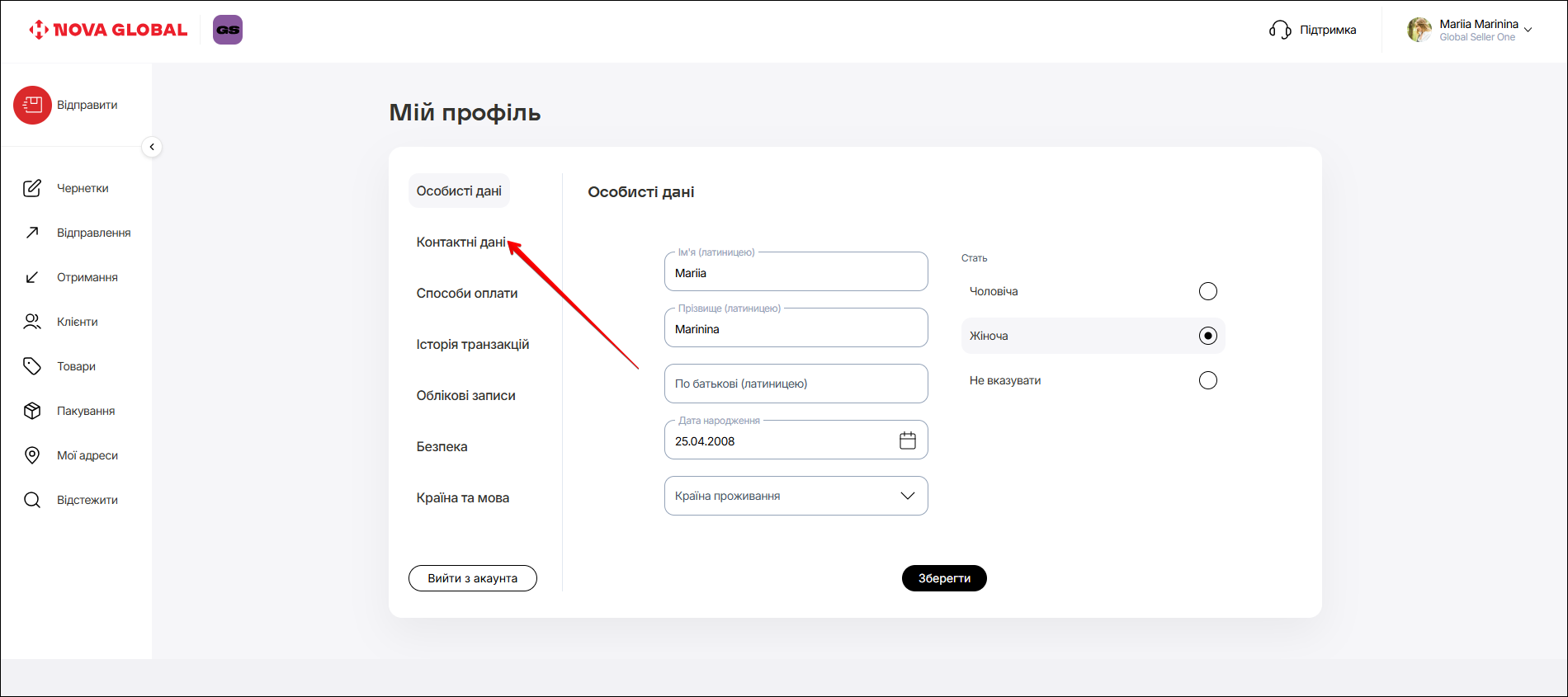Click the По батькові input field
The image size is (1568, 697).
(796, 384)
